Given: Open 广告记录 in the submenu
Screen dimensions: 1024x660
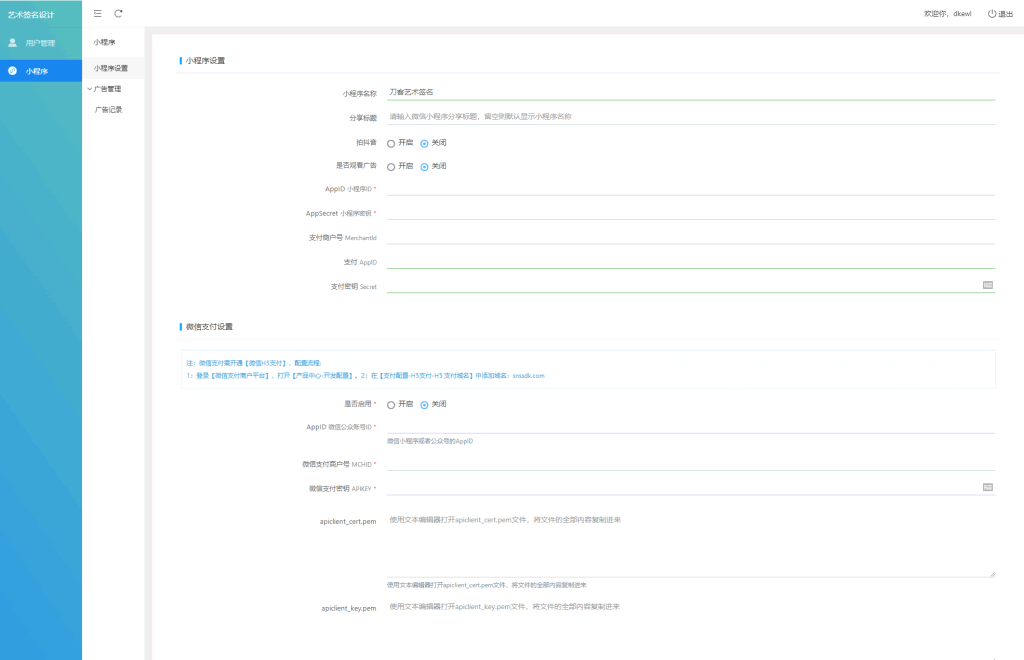Looking at the screenshot, I should pos(108,110).
